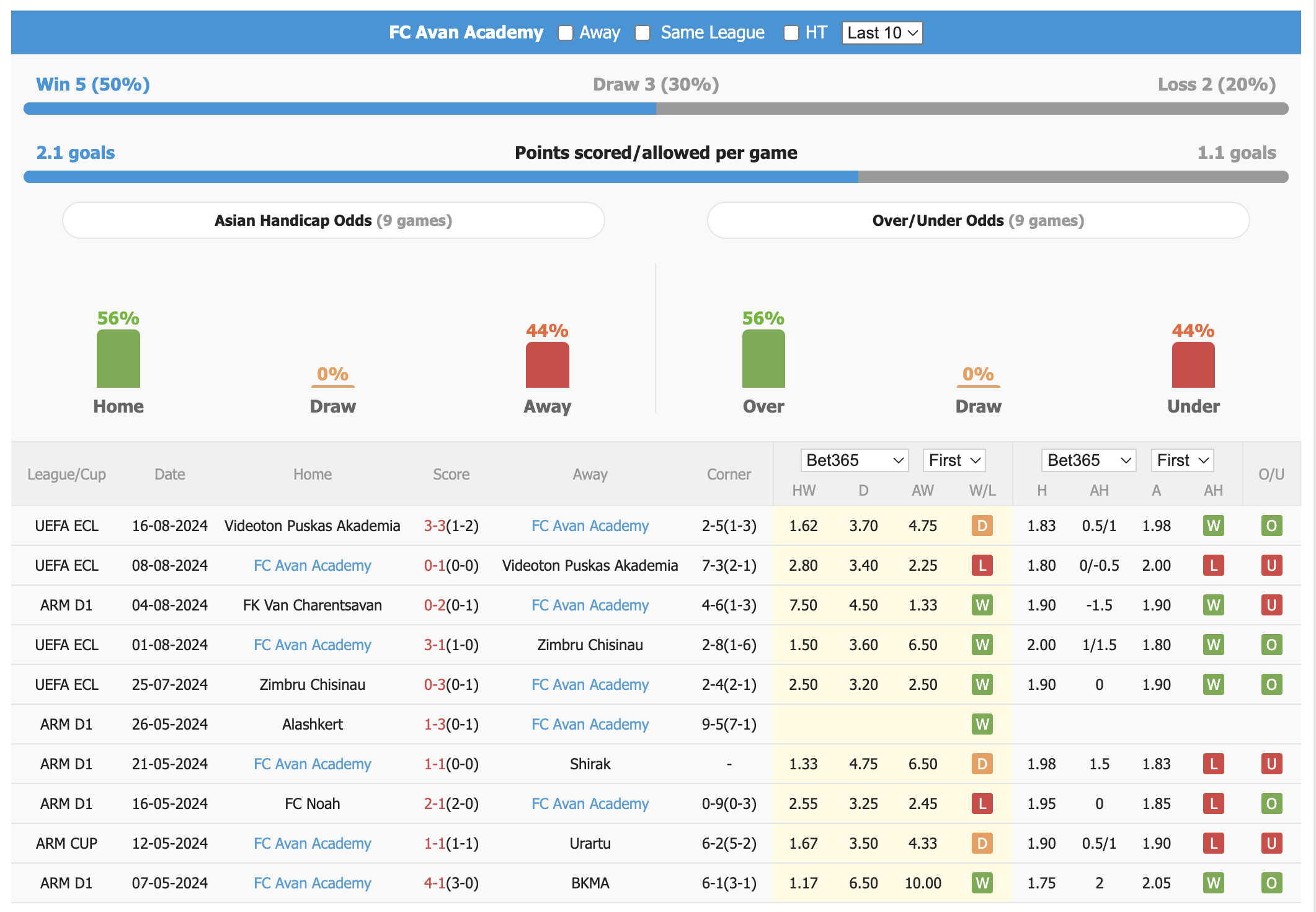Open FC Avan Academy link in 26-05-2024 row
The height and width of the screenshot is (912, 1316).
tap(590, 724)
